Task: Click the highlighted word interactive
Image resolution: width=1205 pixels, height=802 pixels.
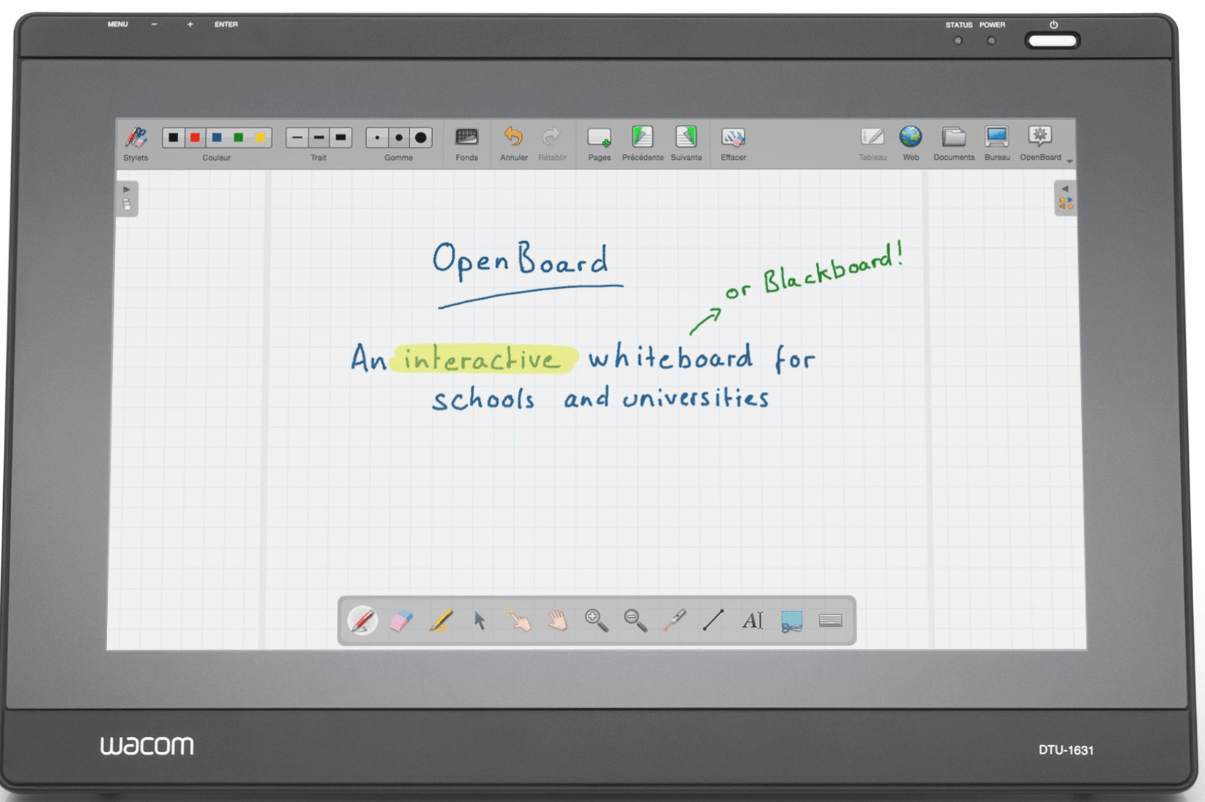Action: click(x=482, y=359)
